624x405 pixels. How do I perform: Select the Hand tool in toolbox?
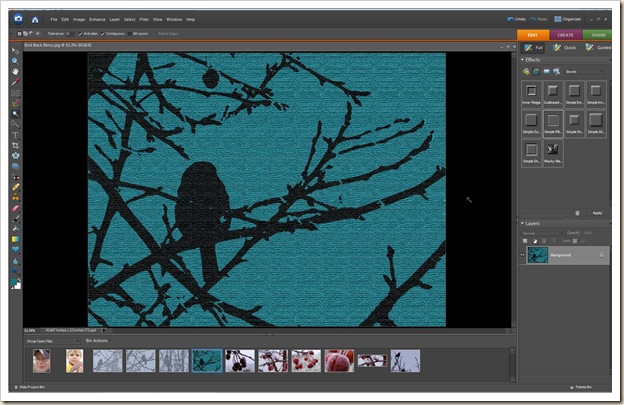pos(16,71)
